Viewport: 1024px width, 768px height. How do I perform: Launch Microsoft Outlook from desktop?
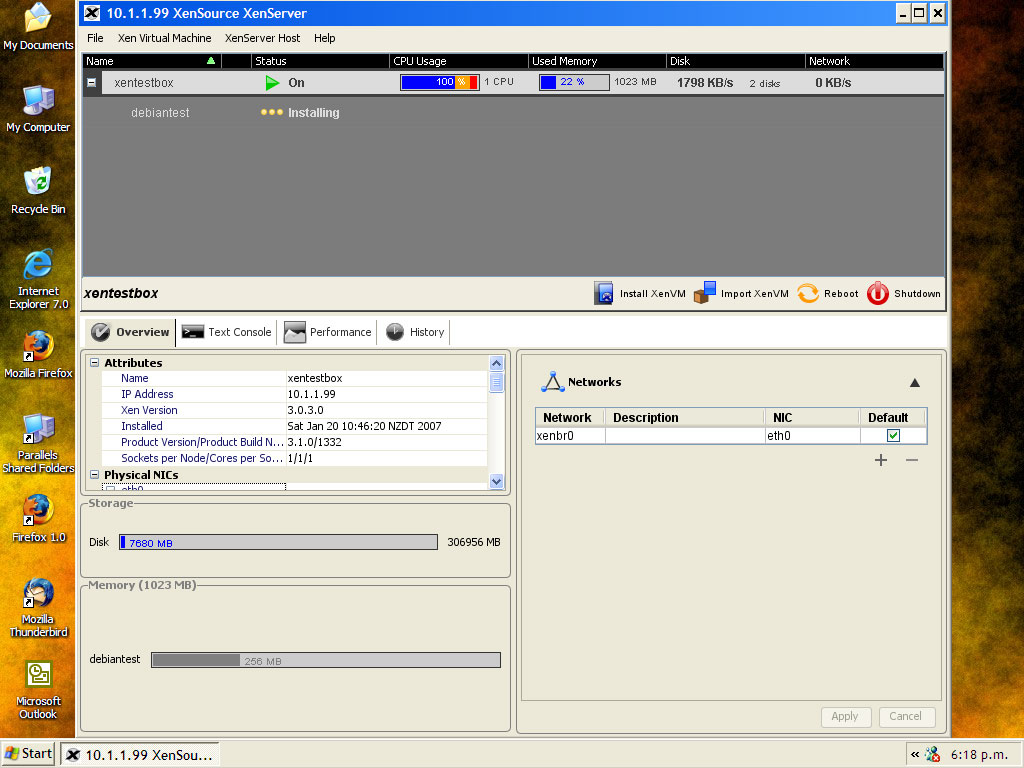38,689
